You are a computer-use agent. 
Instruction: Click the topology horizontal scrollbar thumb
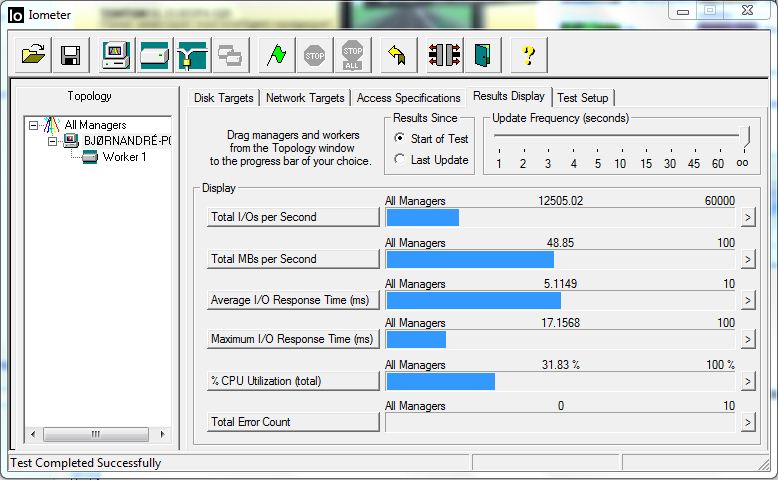click(96, 434)
